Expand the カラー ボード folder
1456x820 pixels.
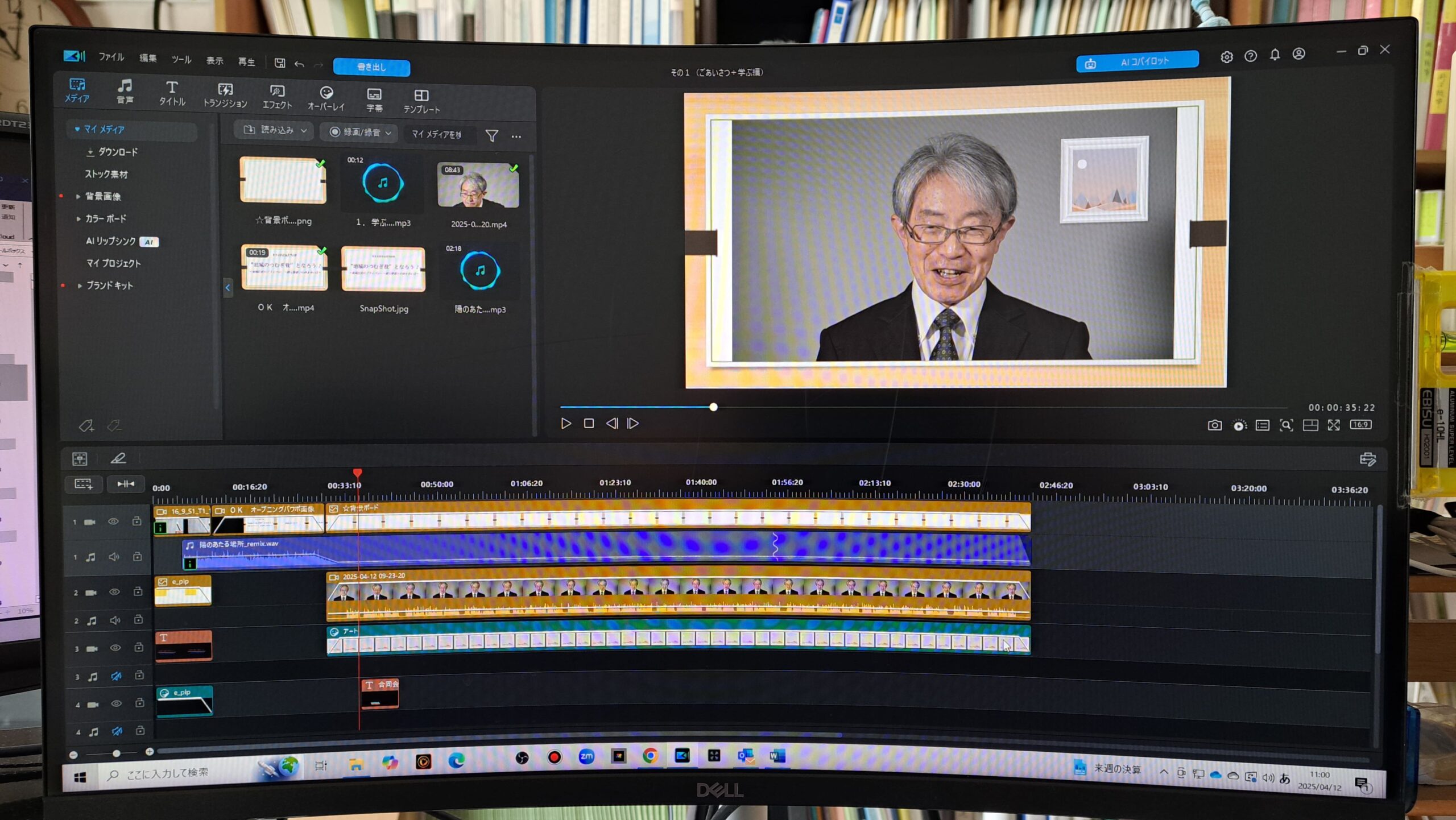point(78,218)
